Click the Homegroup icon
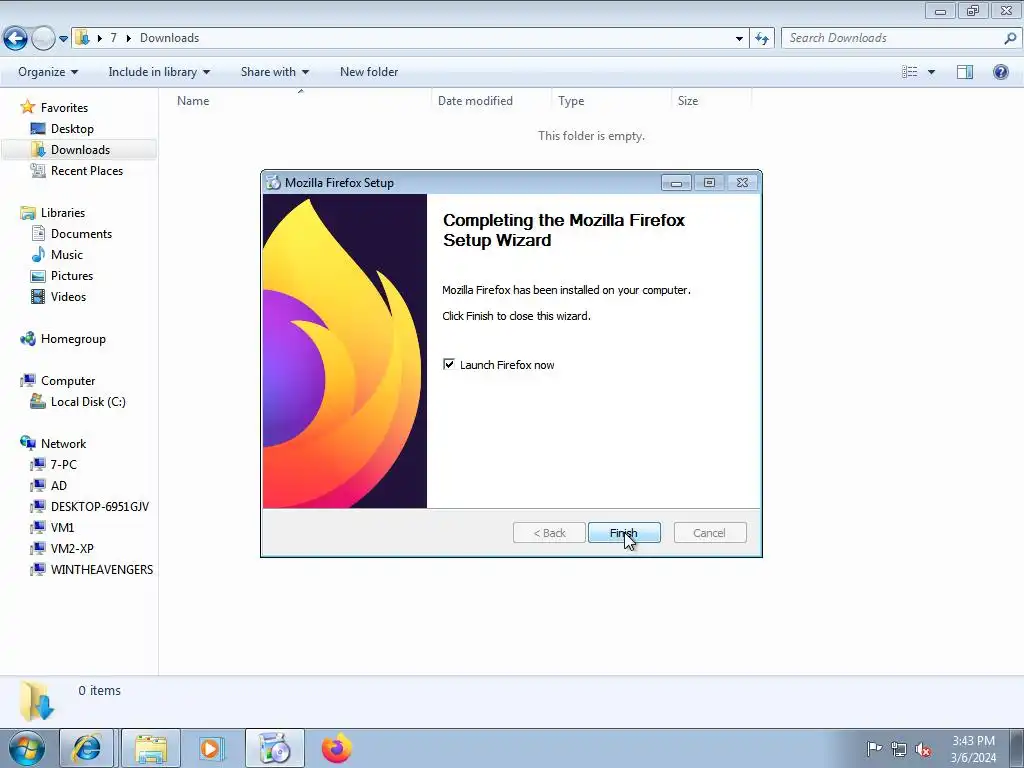Viewport: 1024px width, 768px height. (x=27, y=339)
